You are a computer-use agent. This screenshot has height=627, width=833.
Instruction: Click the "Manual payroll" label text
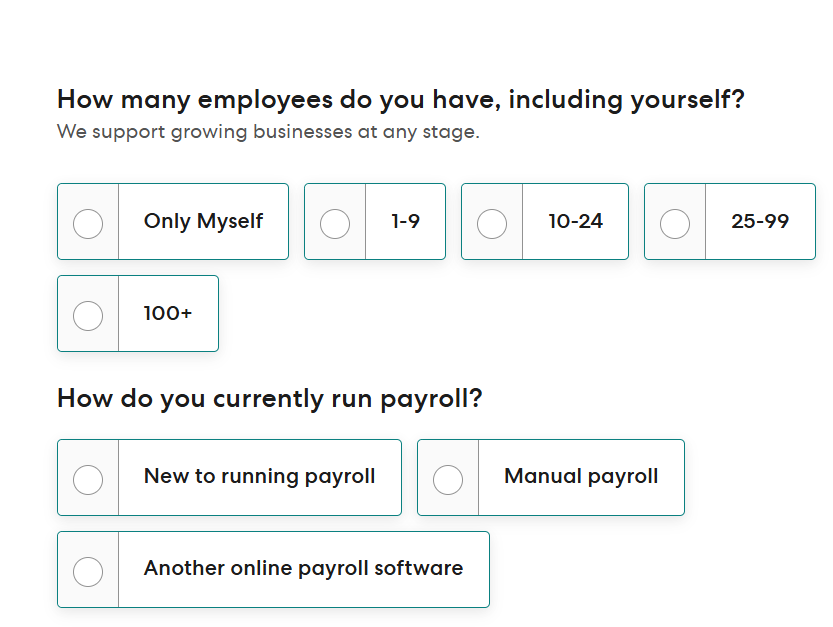click(x=581, y=476)
